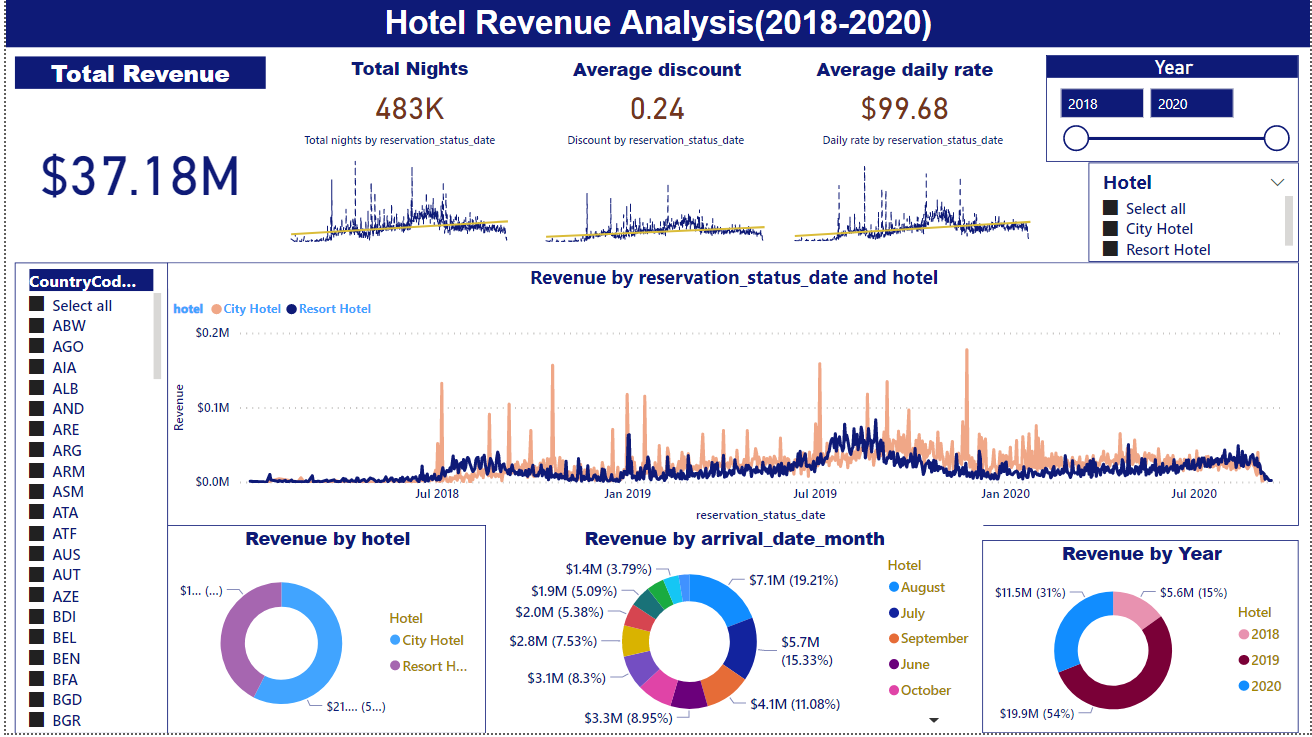Check the BEL country checkbox
The width and height of the screenshot is (1312, 737).
[38, 637]
